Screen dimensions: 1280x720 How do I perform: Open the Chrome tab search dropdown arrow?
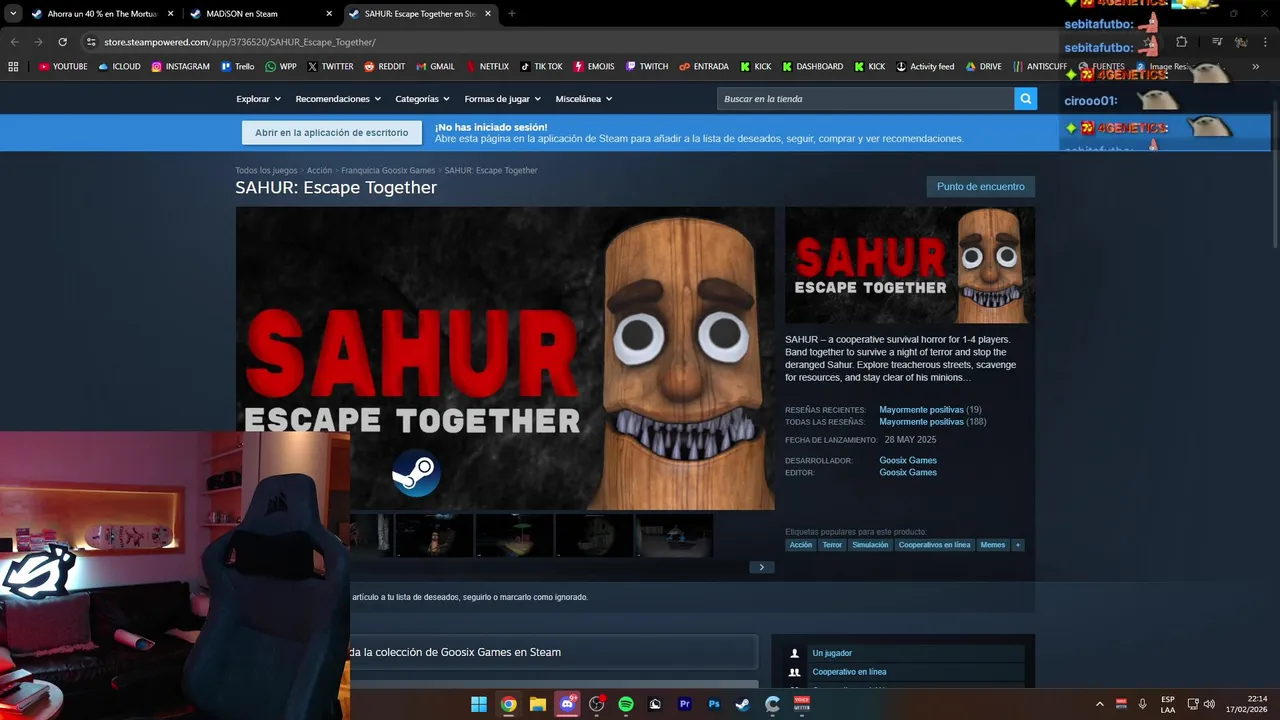point(13,14)
